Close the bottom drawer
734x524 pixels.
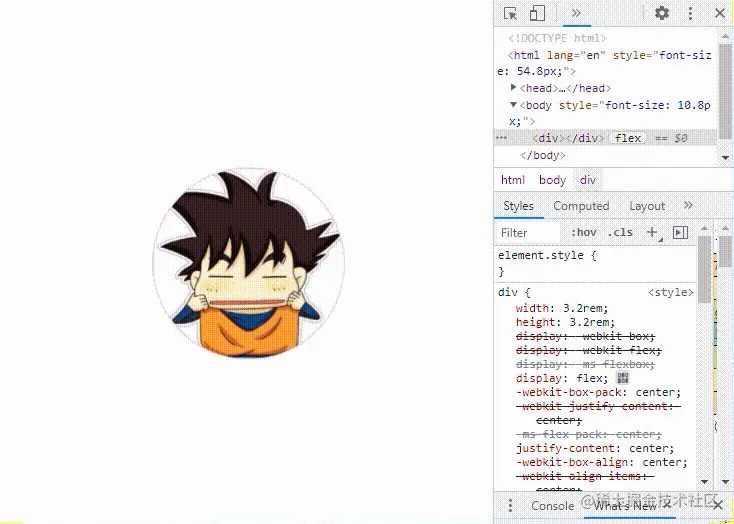pos(718,505)
